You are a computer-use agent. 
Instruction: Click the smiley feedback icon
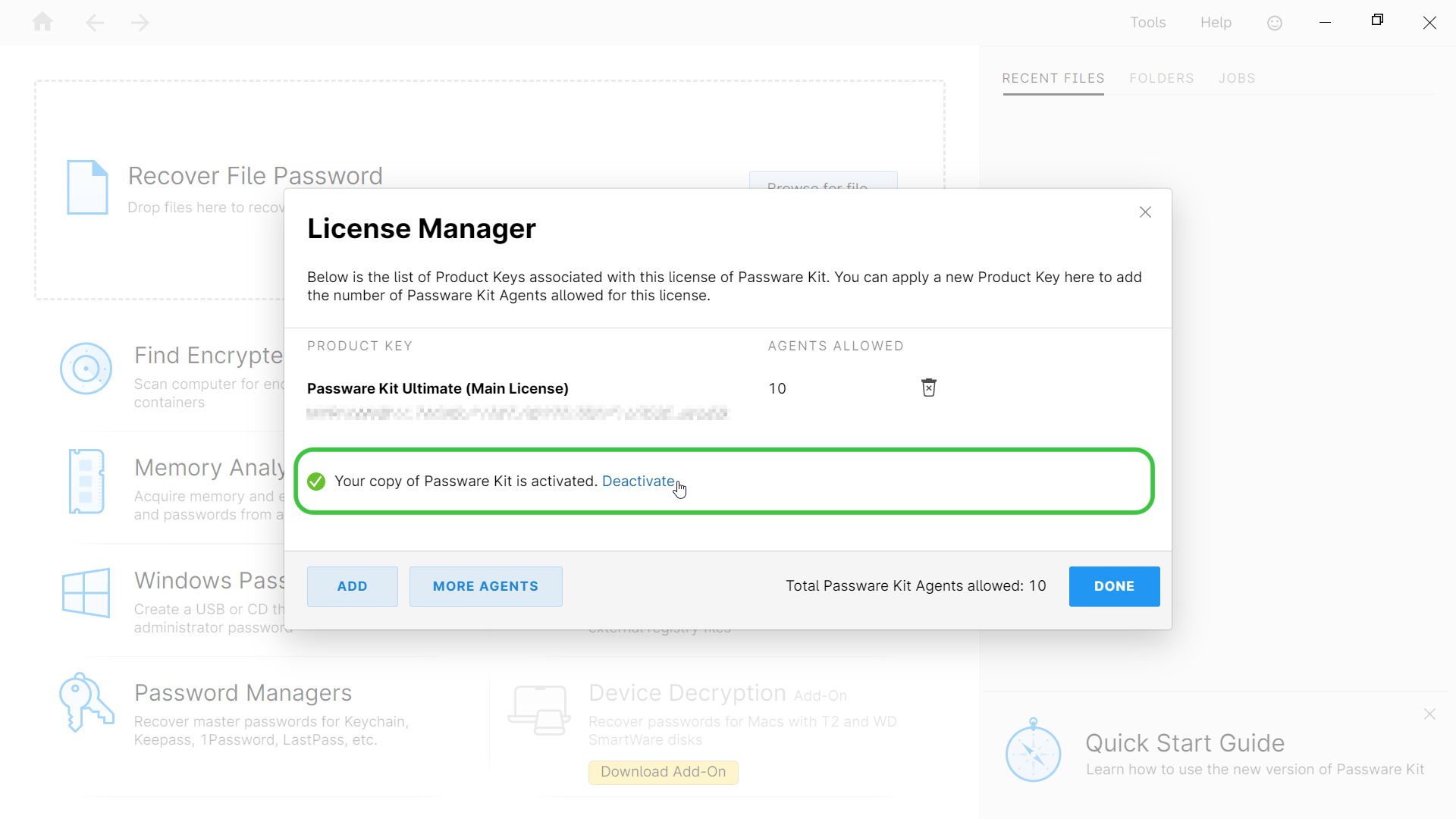coord(1275,23)
